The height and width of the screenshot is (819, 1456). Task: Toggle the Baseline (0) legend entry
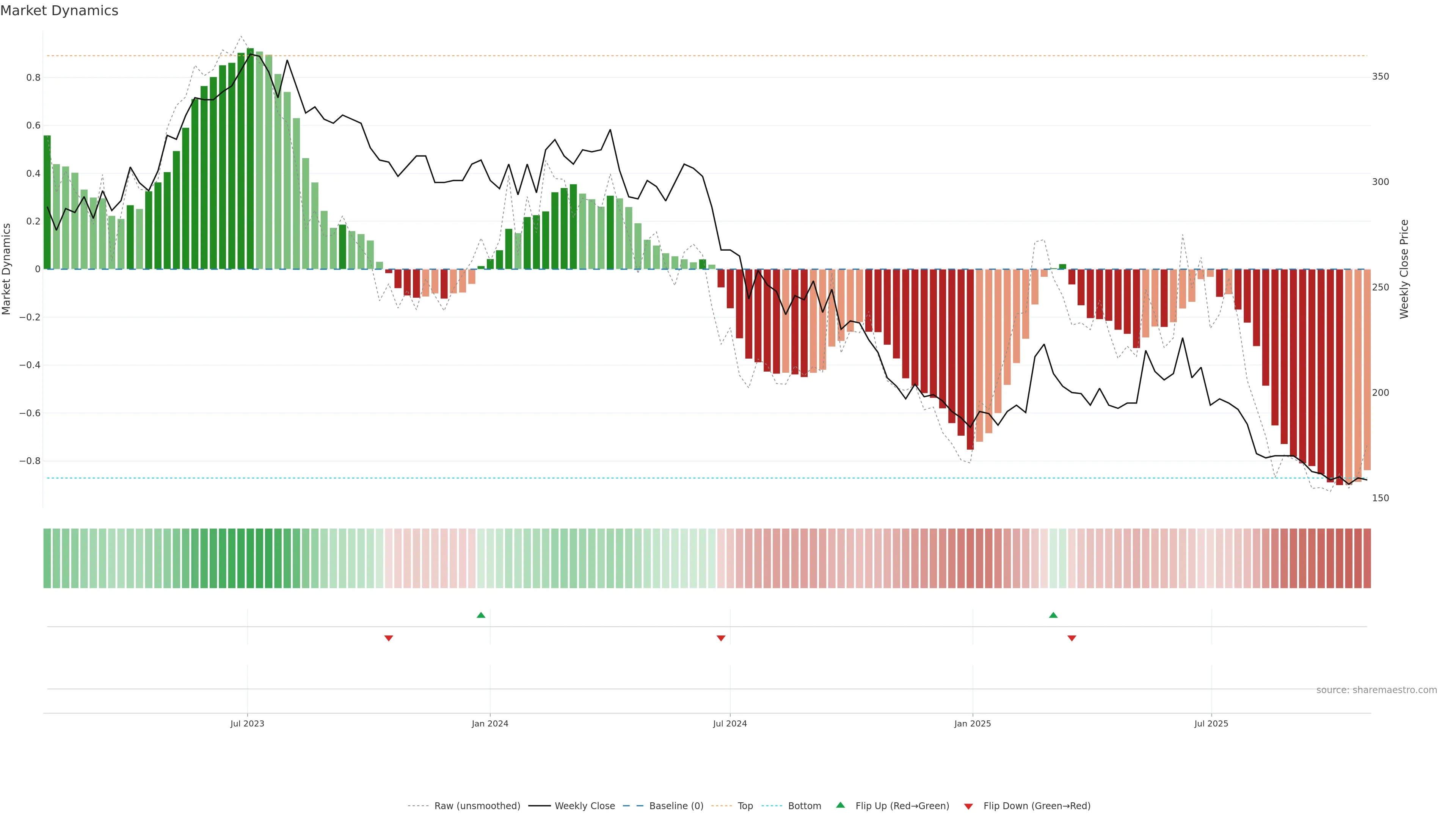pos(676,806)
